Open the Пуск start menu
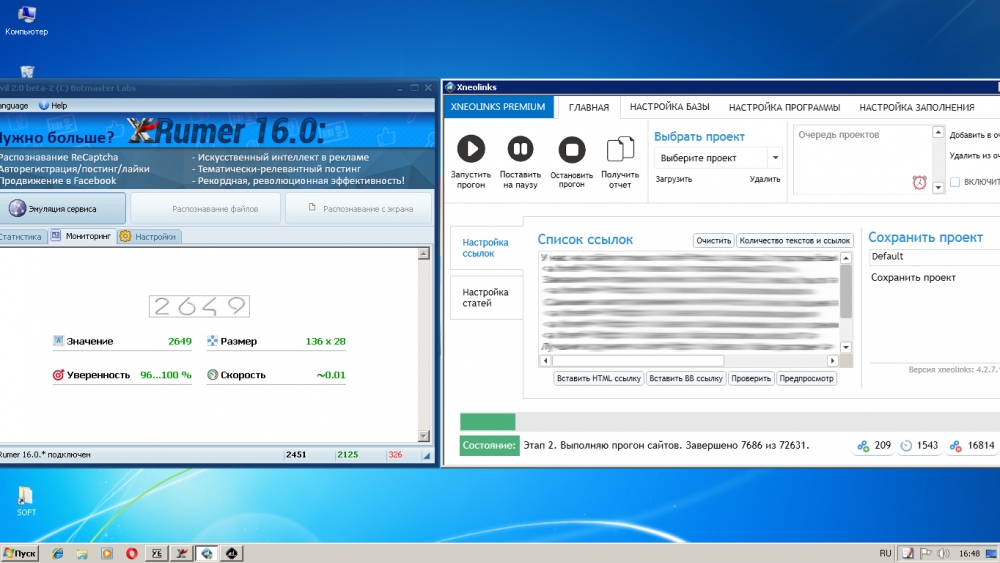Viewport: 1000px width, 563px height. point(20,553)
